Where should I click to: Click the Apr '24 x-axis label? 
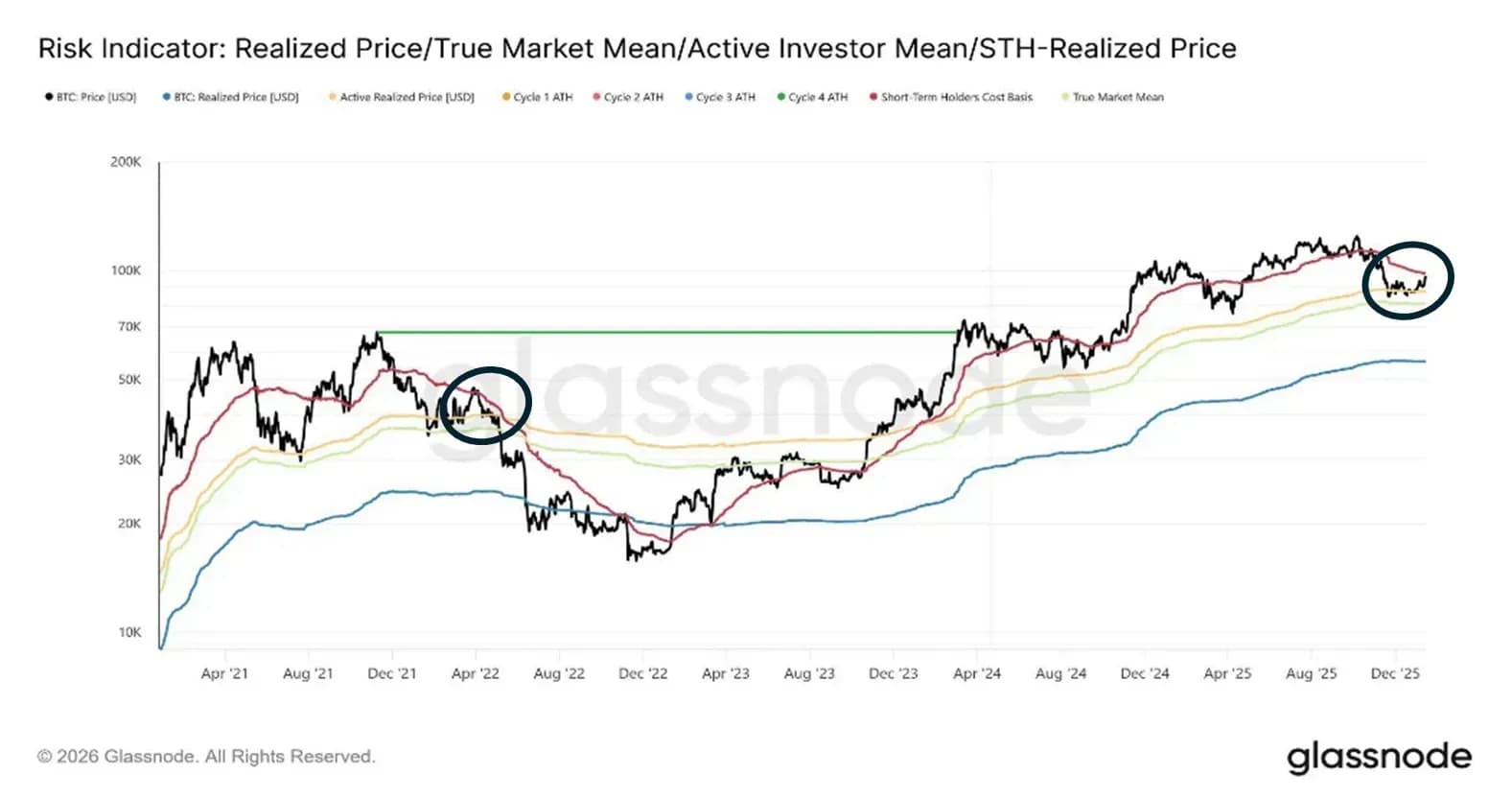point(976,673)
